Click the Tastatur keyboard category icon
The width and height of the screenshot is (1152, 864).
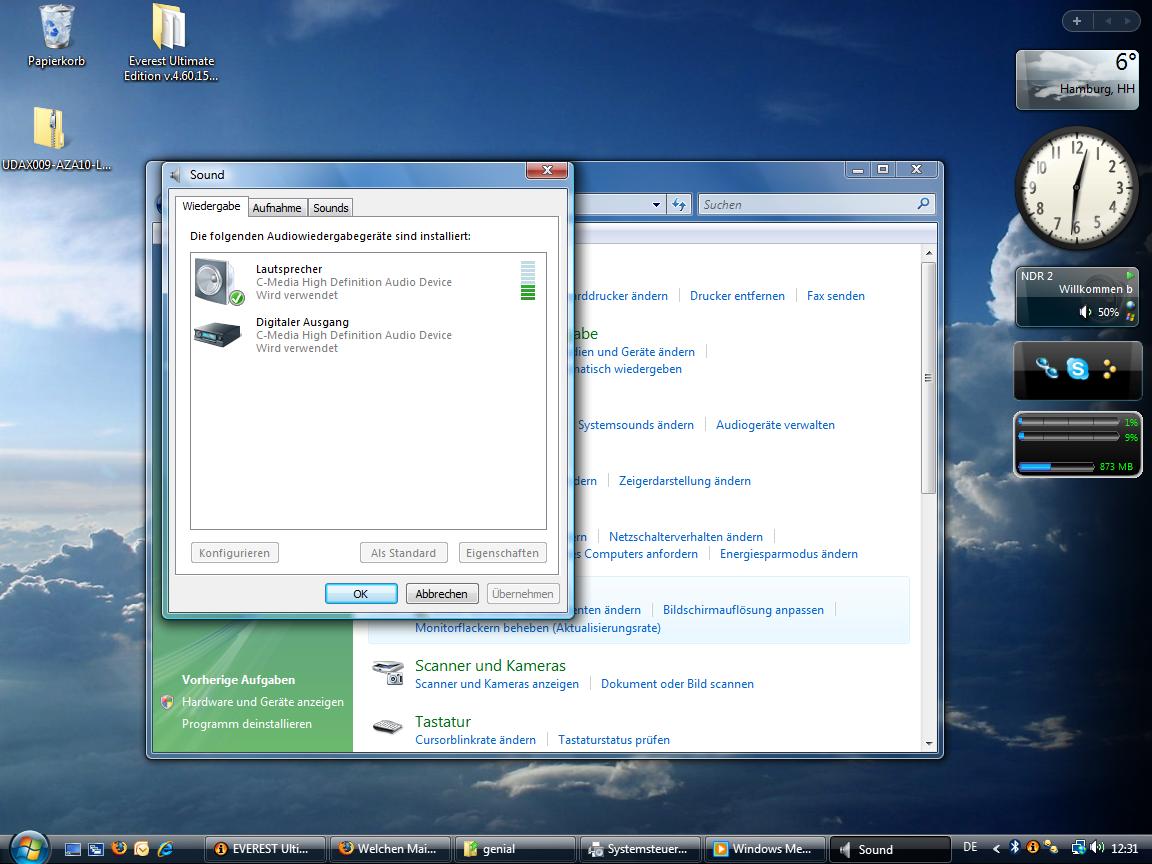[x=387, y=726]
